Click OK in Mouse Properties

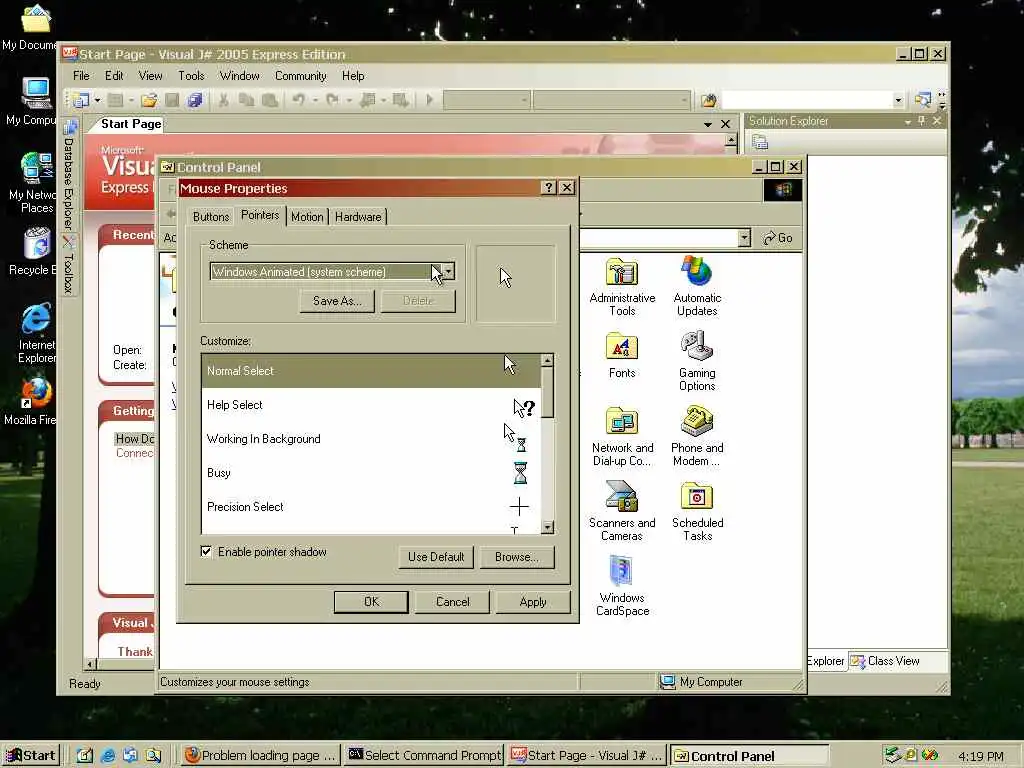(x=371, y=602)
